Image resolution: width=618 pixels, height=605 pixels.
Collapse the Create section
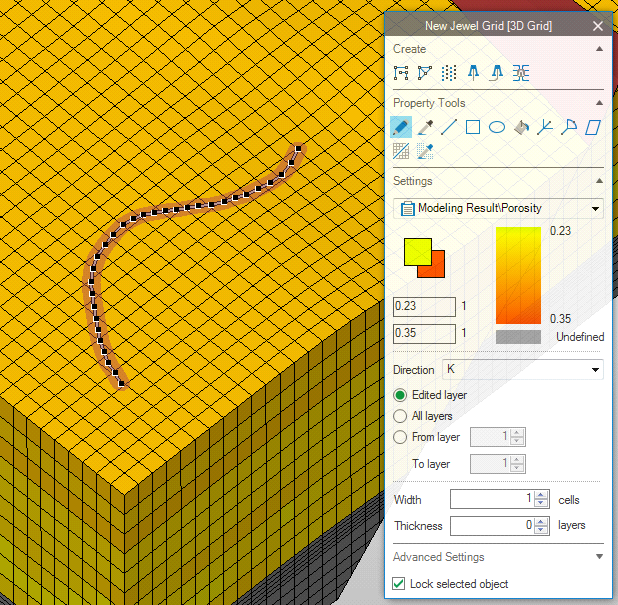(x=599, y=49)
